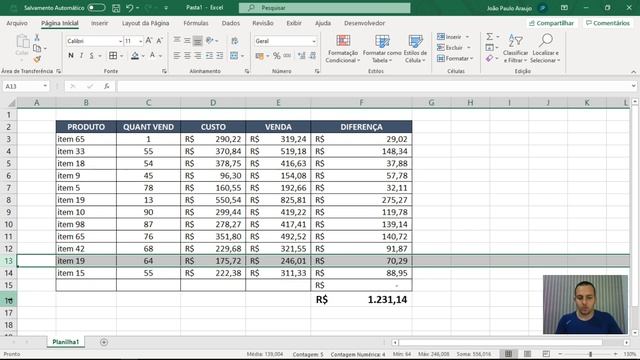Click the Format Painter brush icon
Viewport: 640px width, 360px height.
[x=37, y=60]
